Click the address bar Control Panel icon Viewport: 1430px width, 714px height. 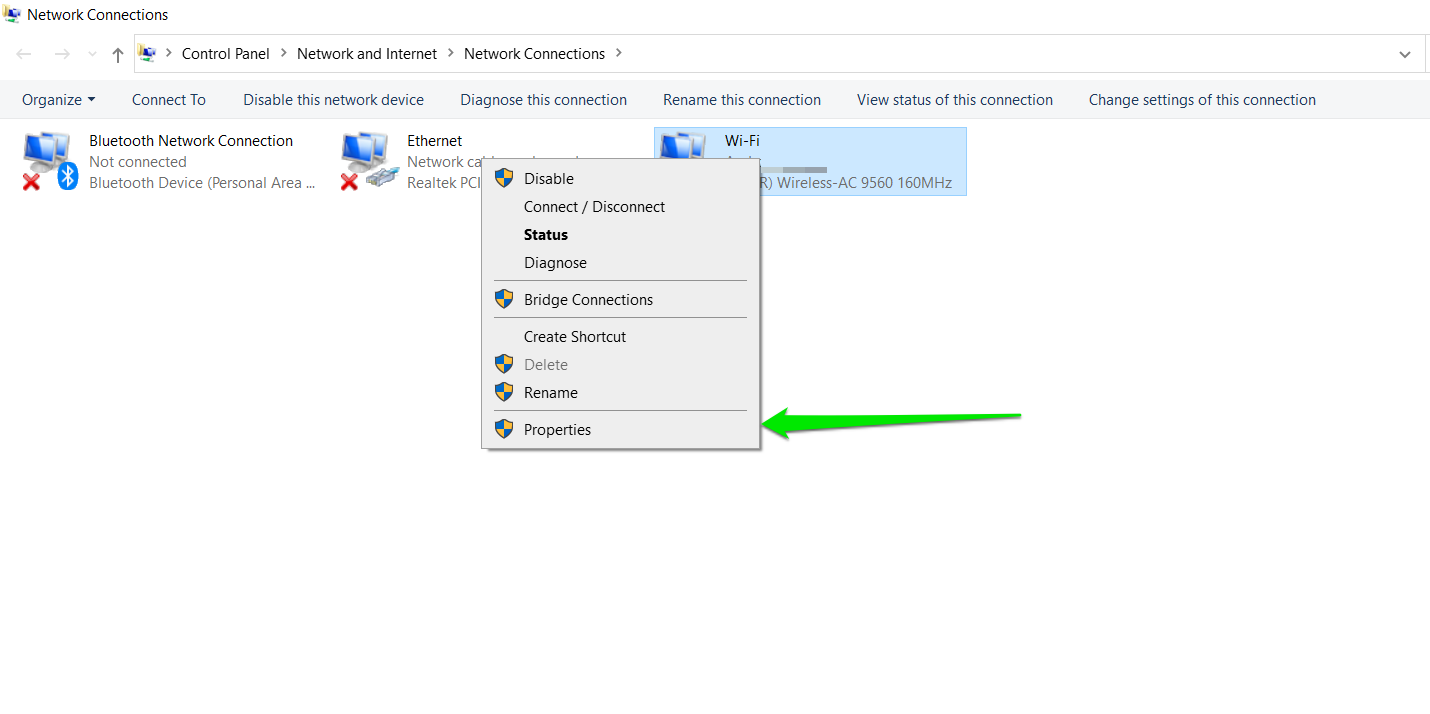(x=147, y=54)
